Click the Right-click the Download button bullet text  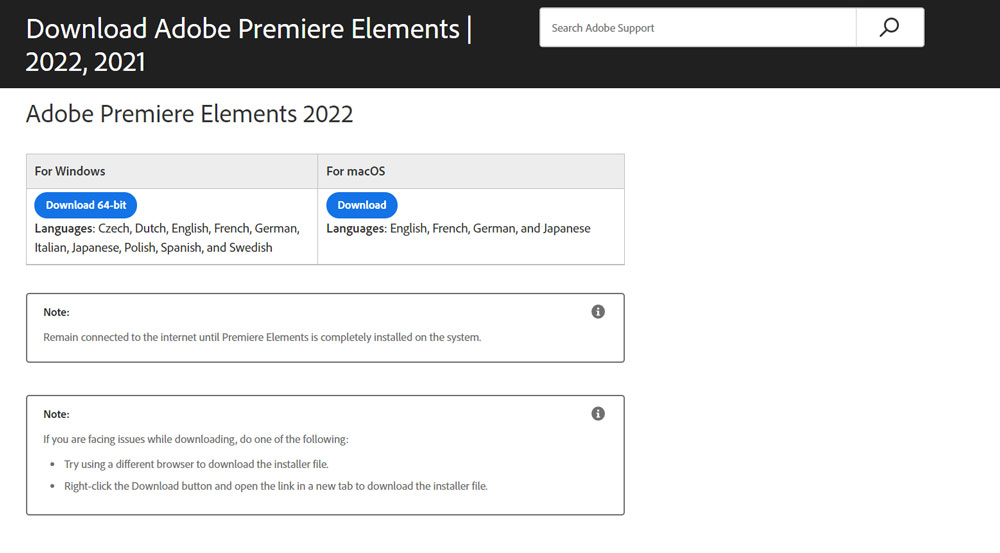point(276,486)
